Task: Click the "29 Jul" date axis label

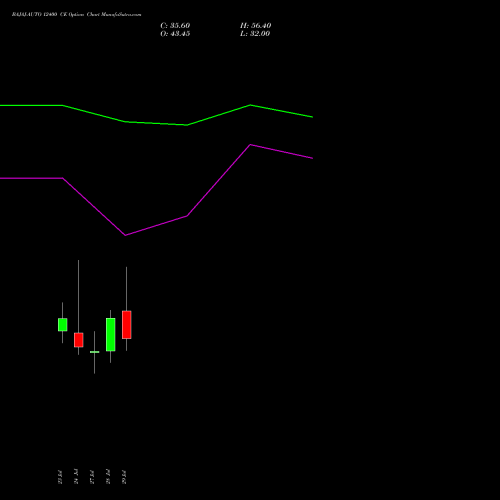Action: pos(124,477)
